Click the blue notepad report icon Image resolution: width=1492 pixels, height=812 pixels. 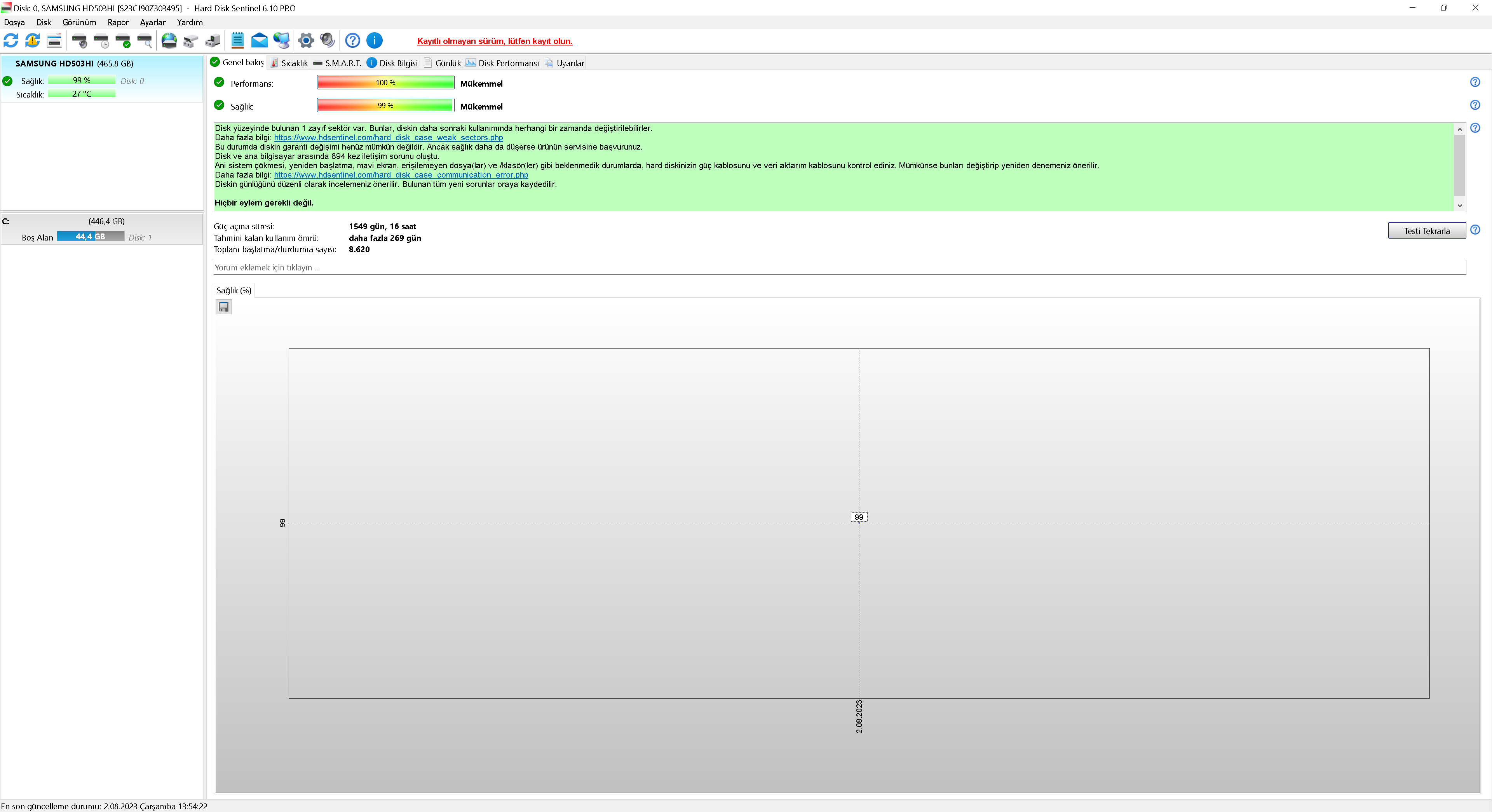click(237, 40)
